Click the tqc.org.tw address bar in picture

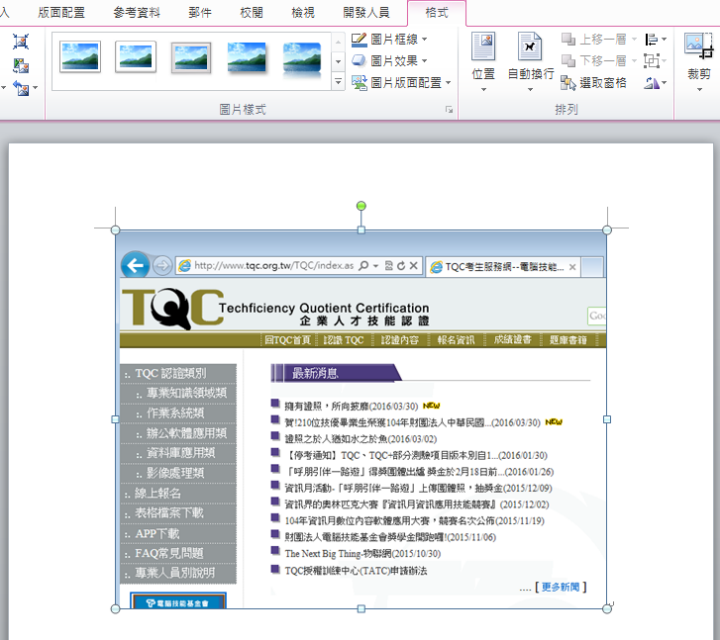(298, 265)
